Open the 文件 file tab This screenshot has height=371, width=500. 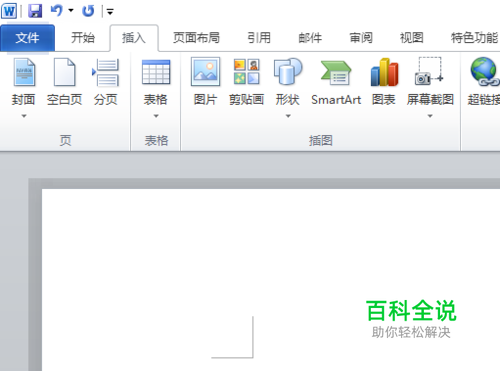[27, 38]
